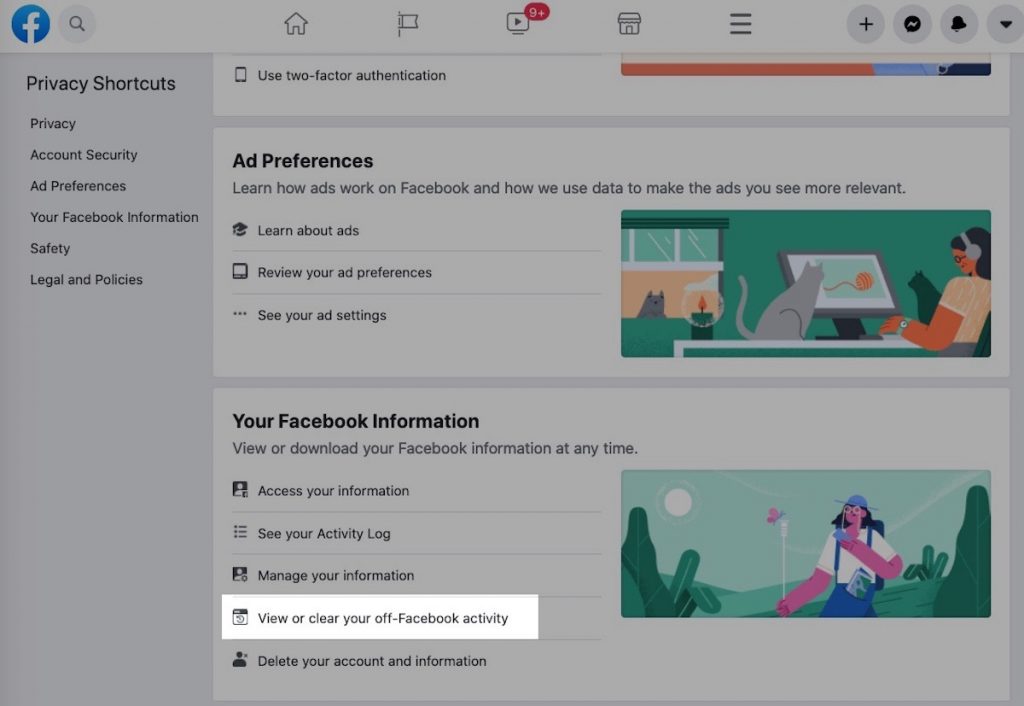Viewport: 1024px width, 706px height.
Task: Open Review your ad preferences
Action: click(x=344, y=272)
